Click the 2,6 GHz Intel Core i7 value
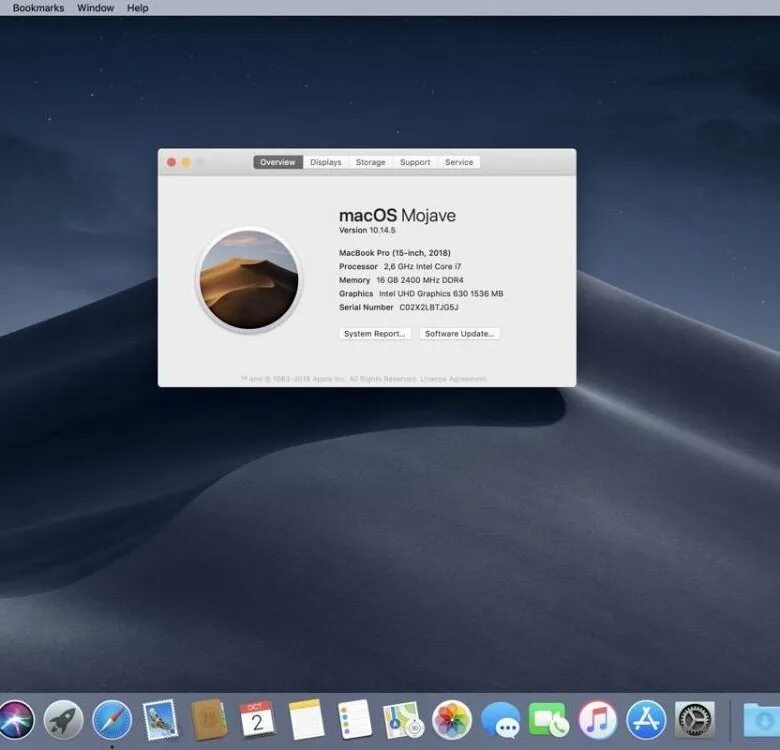Image resolution: width=780 pixels, height=750 pixels. (422, 267)
